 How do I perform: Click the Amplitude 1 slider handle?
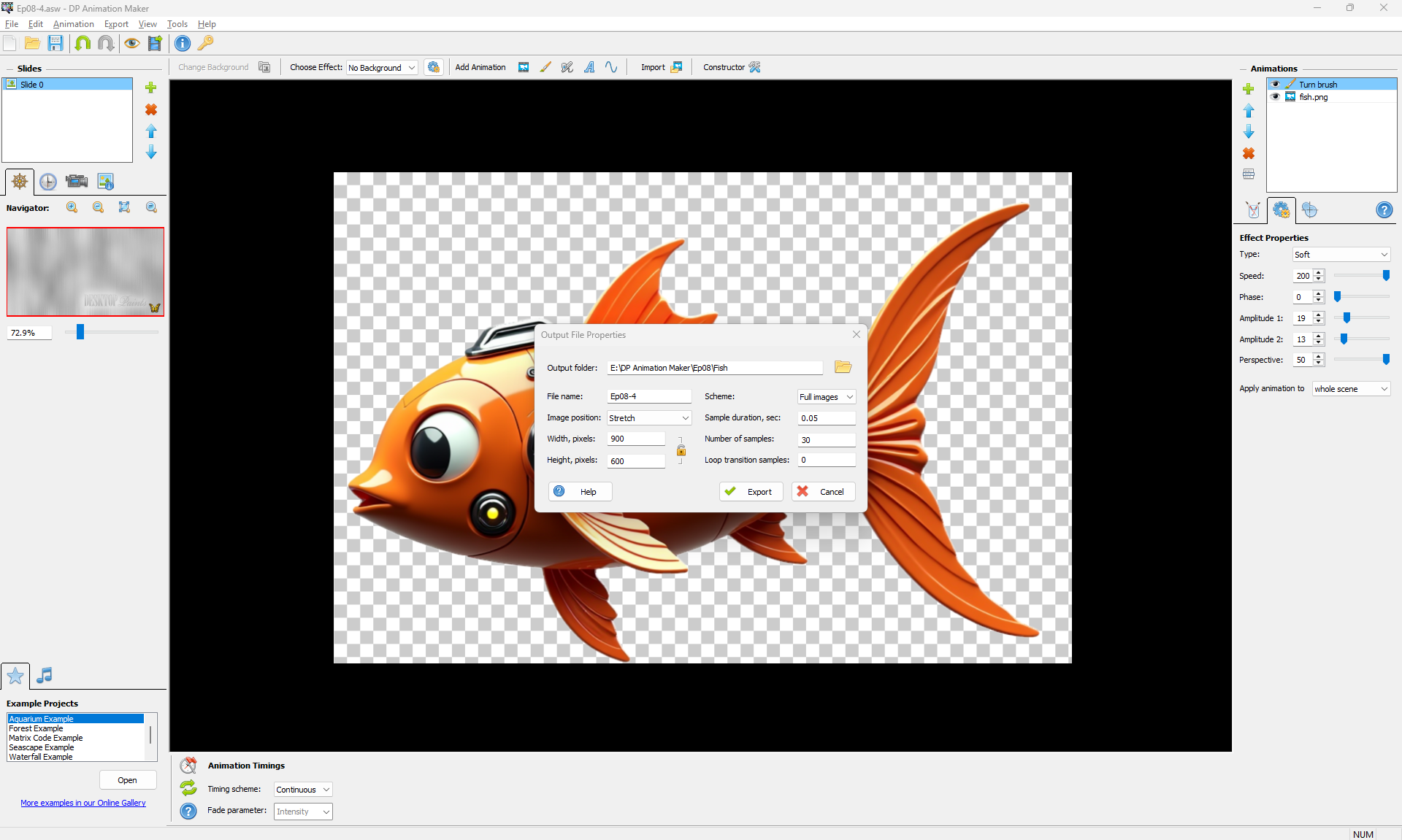point(1347,318)
